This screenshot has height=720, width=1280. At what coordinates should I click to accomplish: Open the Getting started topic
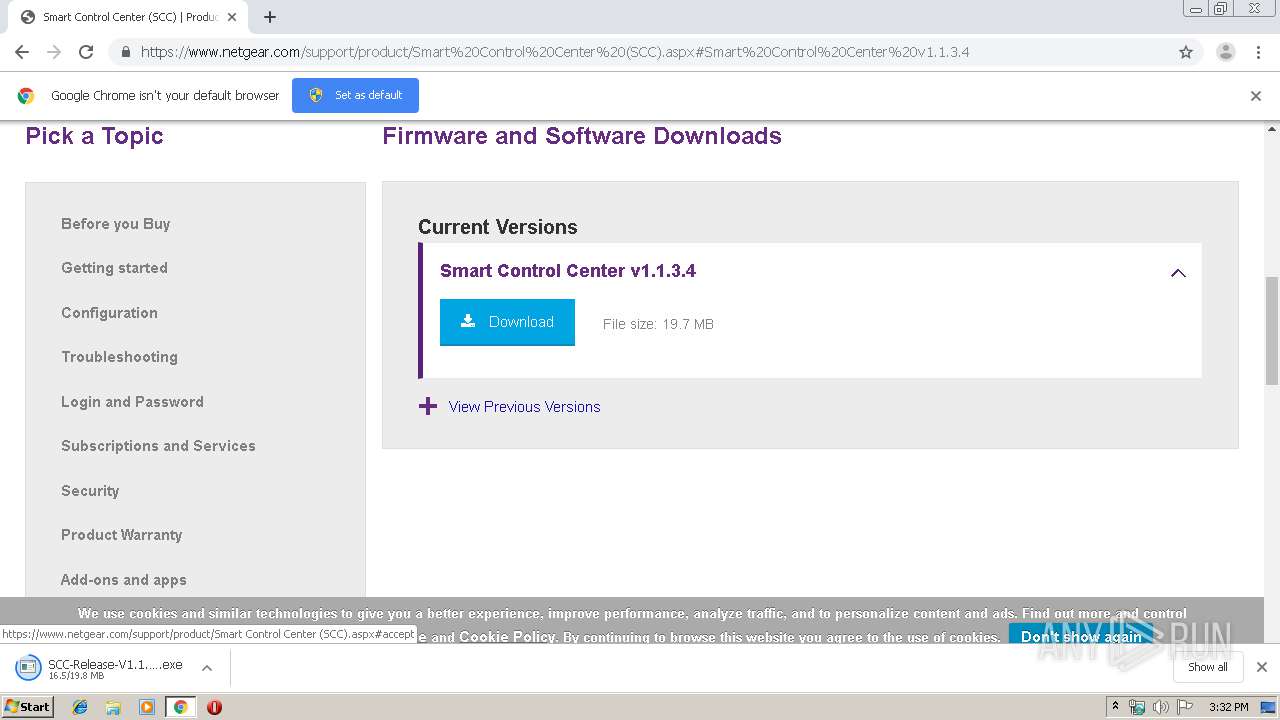pyautogui.click(x=114, y=268)
